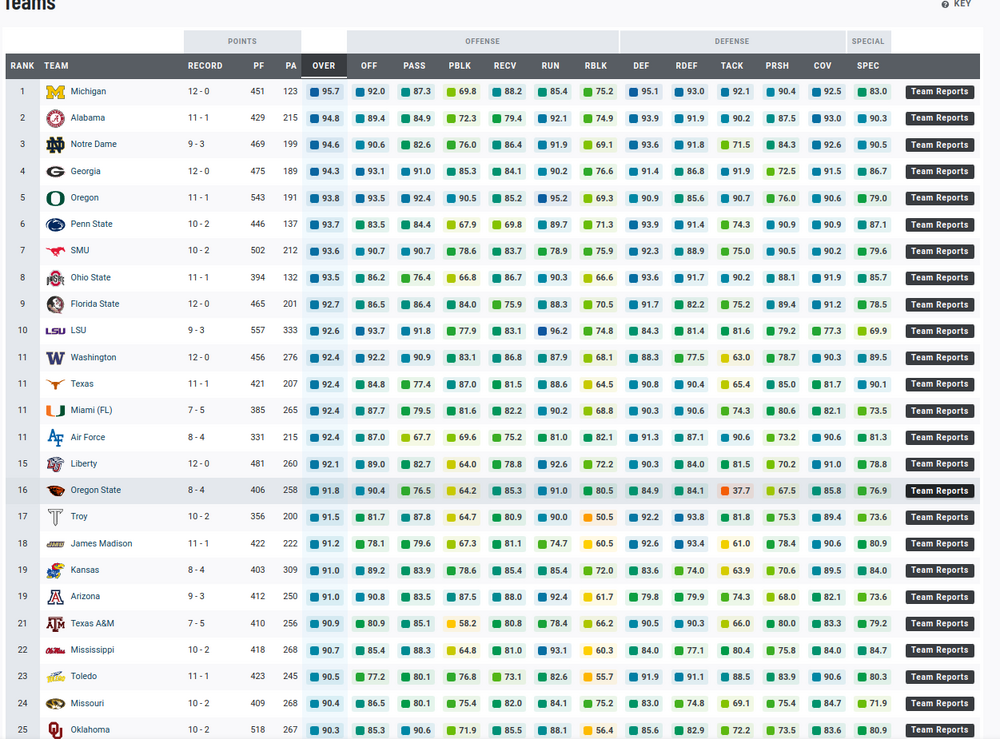Click the Notre Dame team logo

pos(55,145)
